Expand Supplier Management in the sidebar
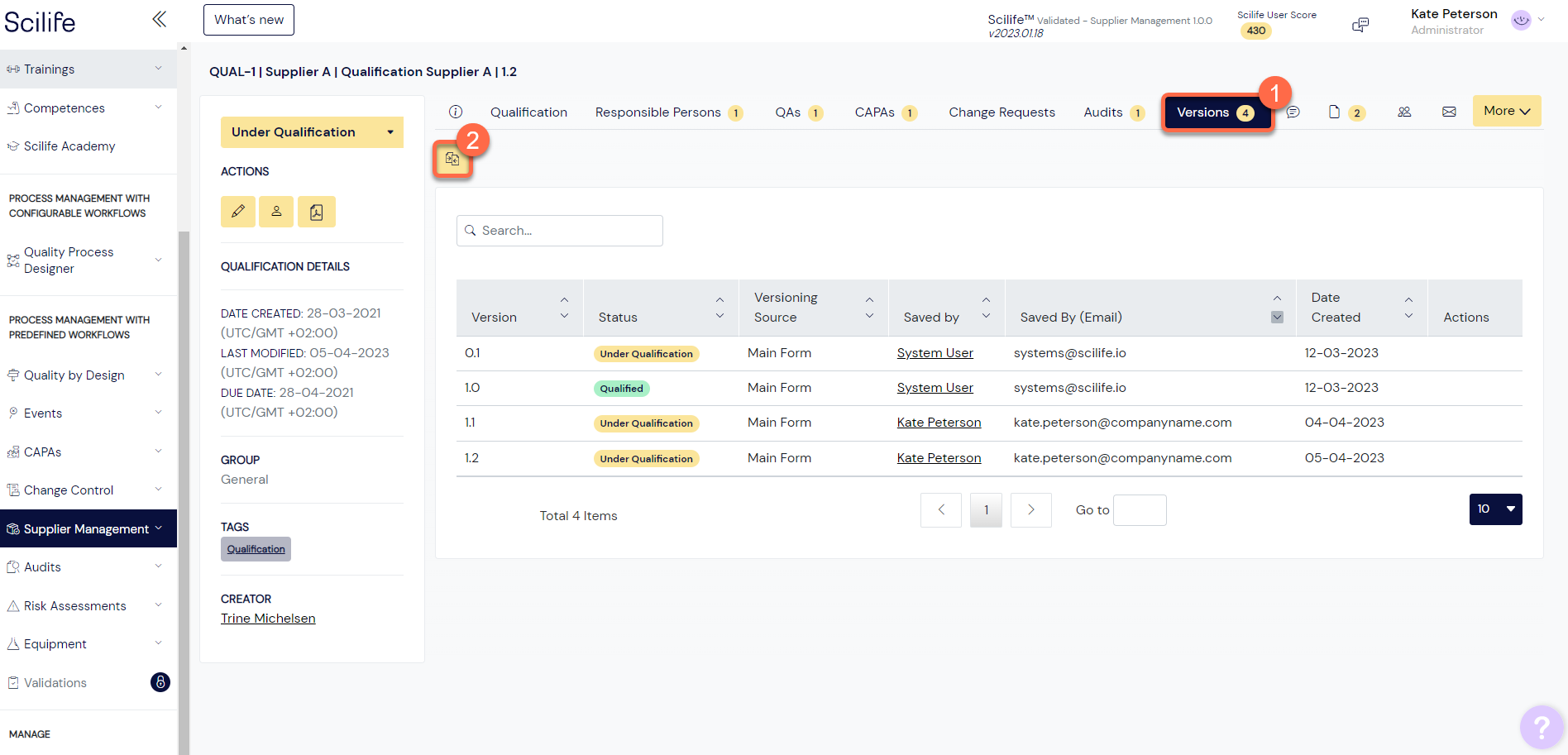Viewport: 1568px width, 755px height. [88, 528]
